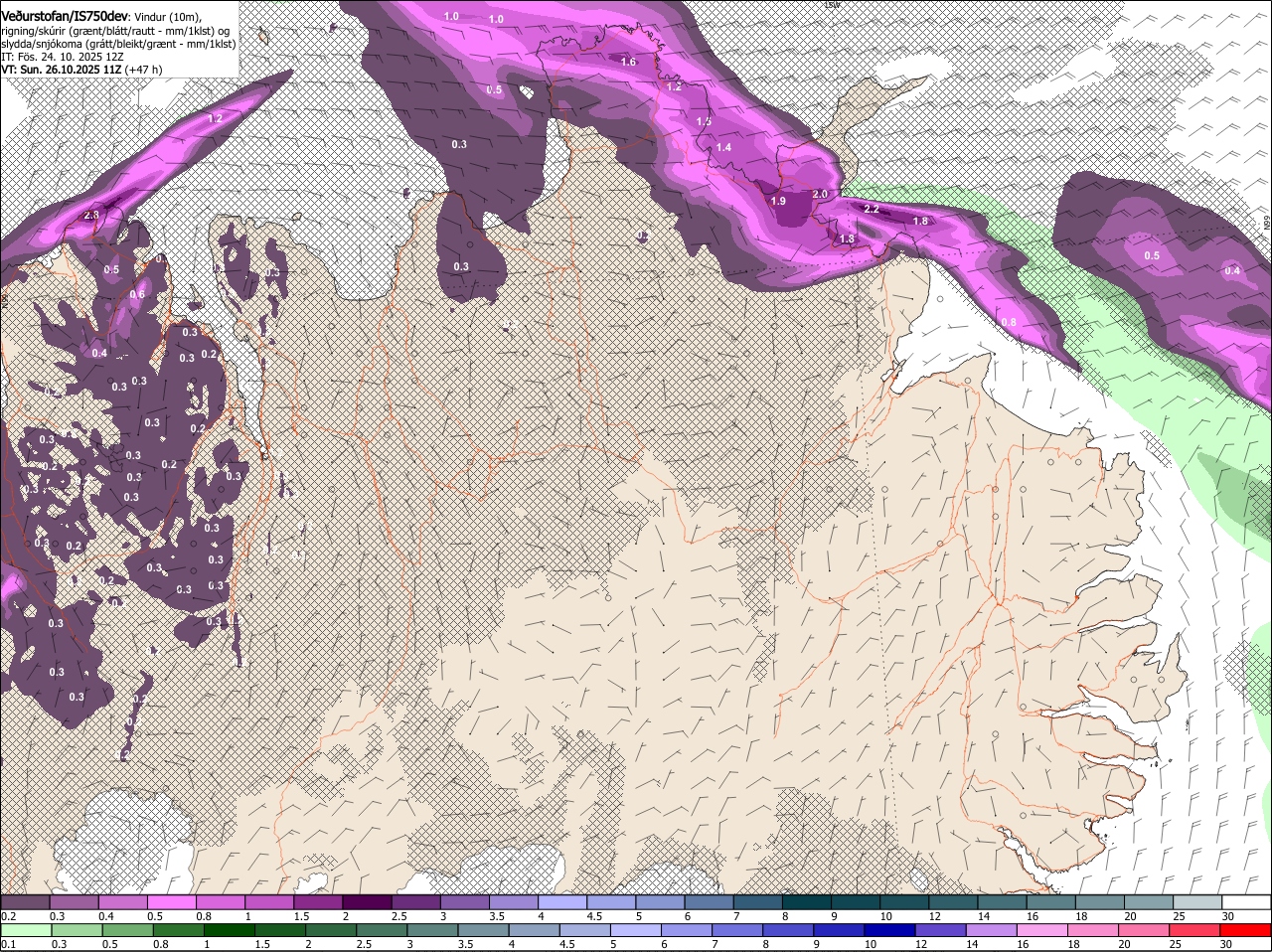This screenshot has height=952, width=1272.
Task: Click top legend swatch between 0.5 and 0.8
Action: [171, 902]
